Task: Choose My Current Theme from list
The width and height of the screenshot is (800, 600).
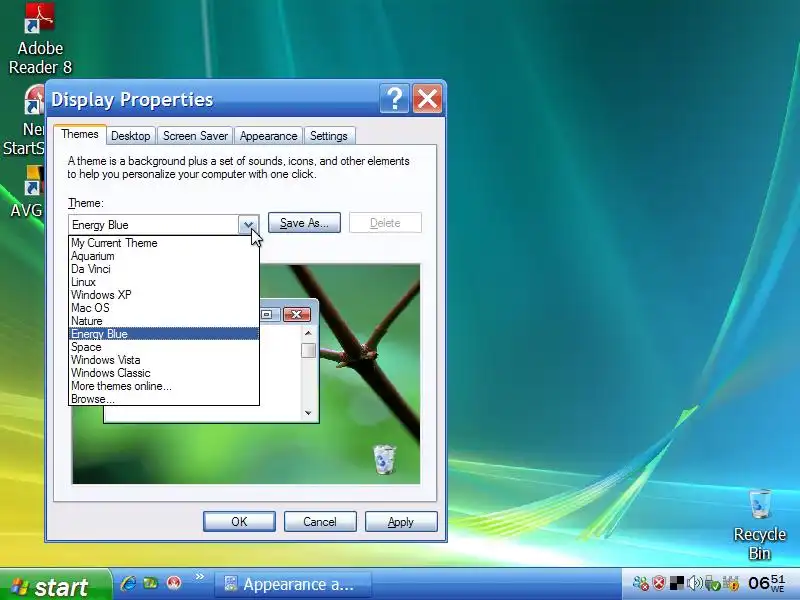Action: pos(164,243)
